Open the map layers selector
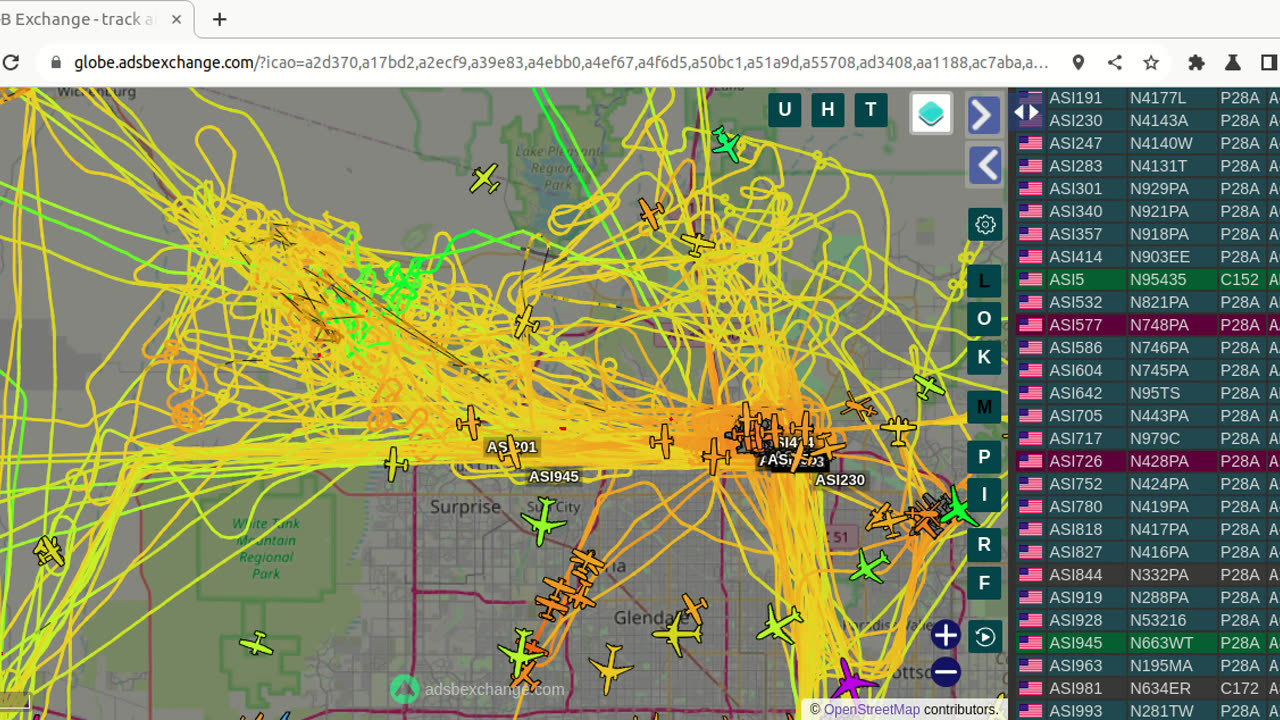1280x720 pixels. pos(931,113)
